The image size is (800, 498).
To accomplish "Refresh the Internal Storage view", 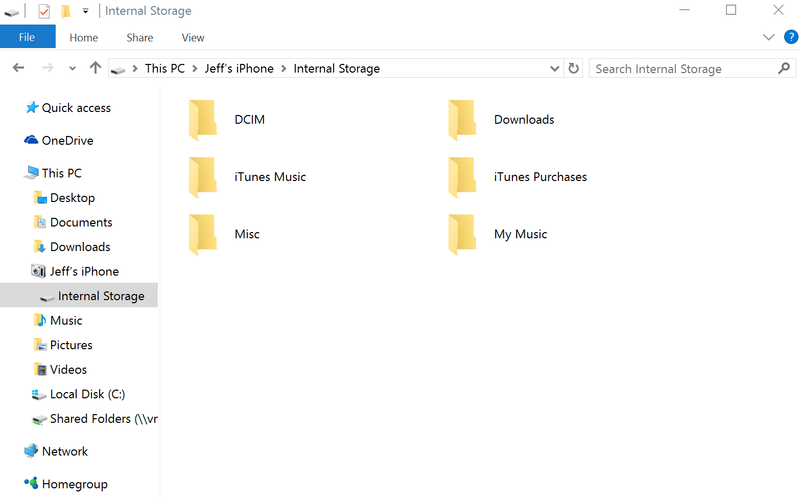I will tap(573, 68).
